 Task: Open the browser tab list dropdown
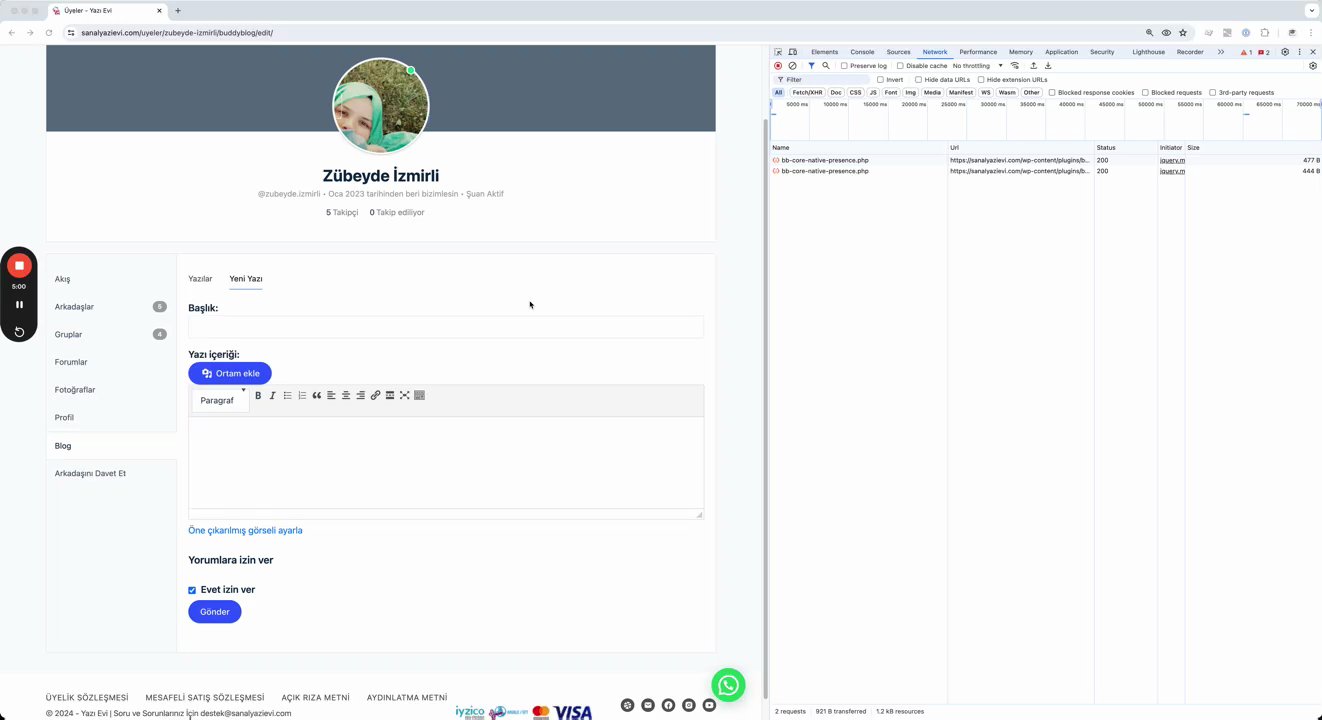(x=1311, y=10)
